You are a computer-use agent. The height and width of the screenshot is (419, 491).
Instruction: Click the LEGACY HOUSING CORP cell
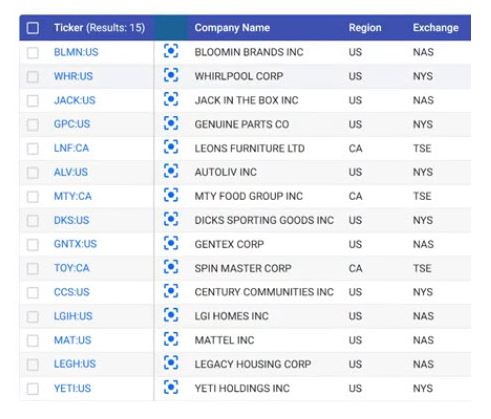[253, 364]
